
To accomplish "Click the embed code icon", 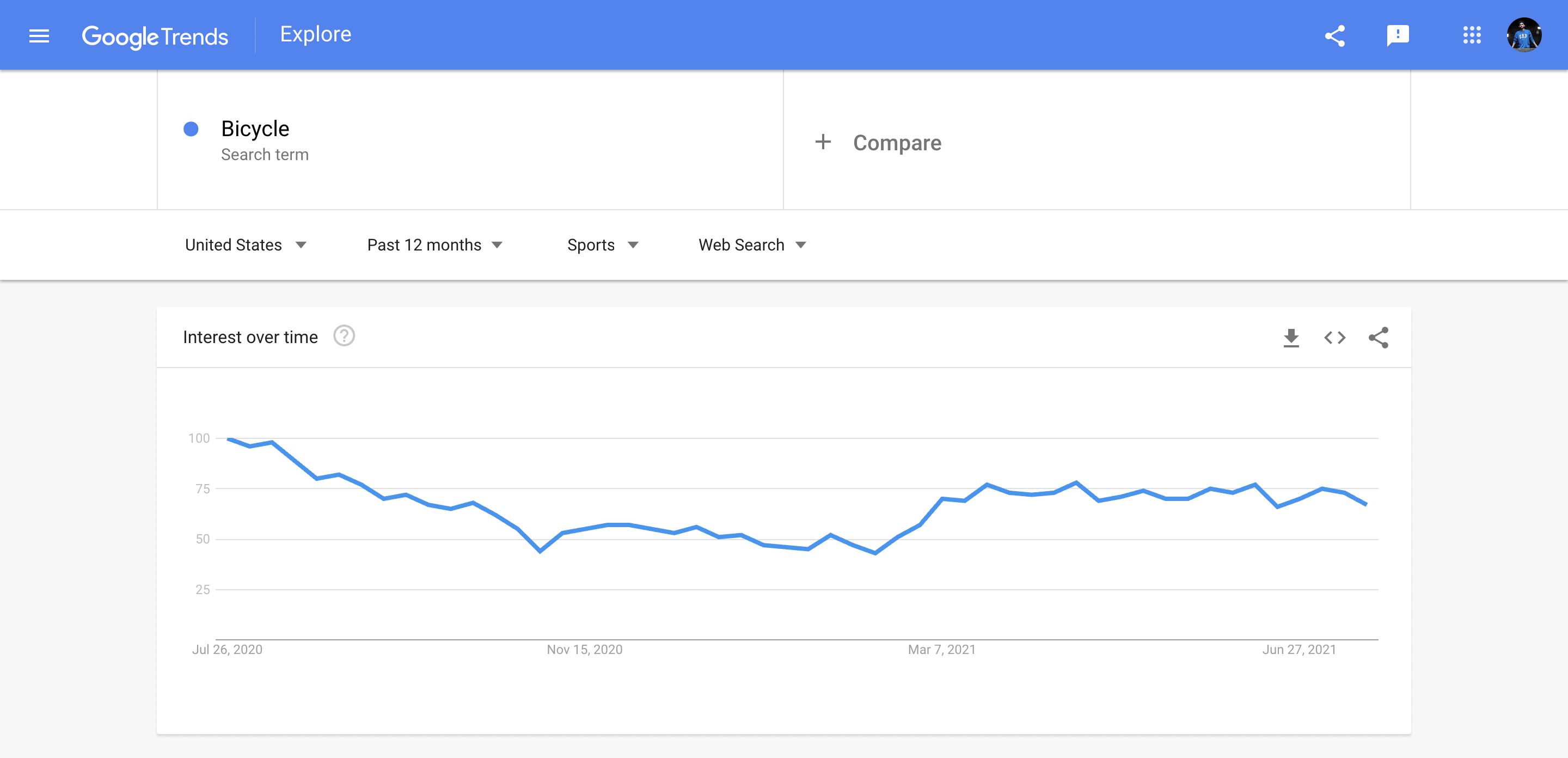I will tap(1335, 337).
